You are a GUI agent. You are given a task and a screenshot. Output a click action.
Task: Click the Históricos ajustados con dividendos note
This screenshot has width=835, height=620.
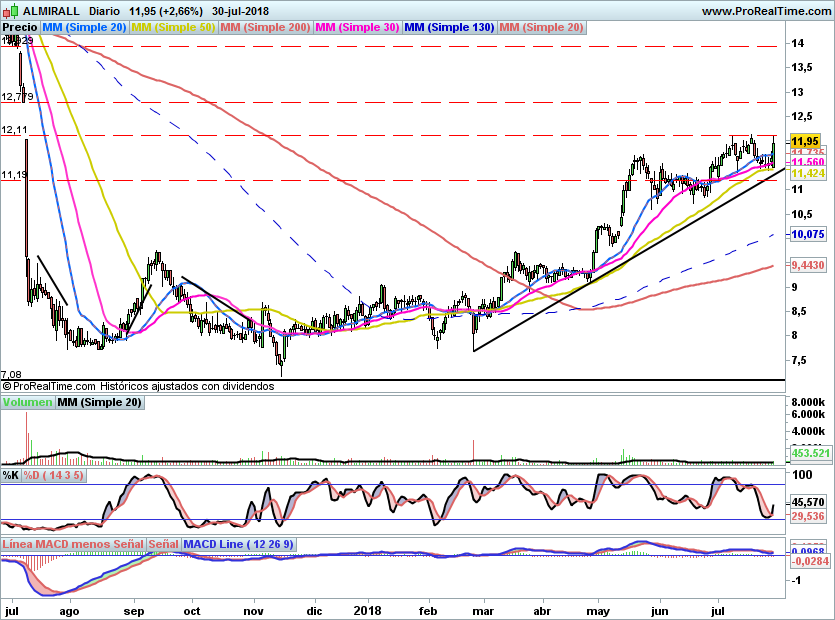coord(187,387)
